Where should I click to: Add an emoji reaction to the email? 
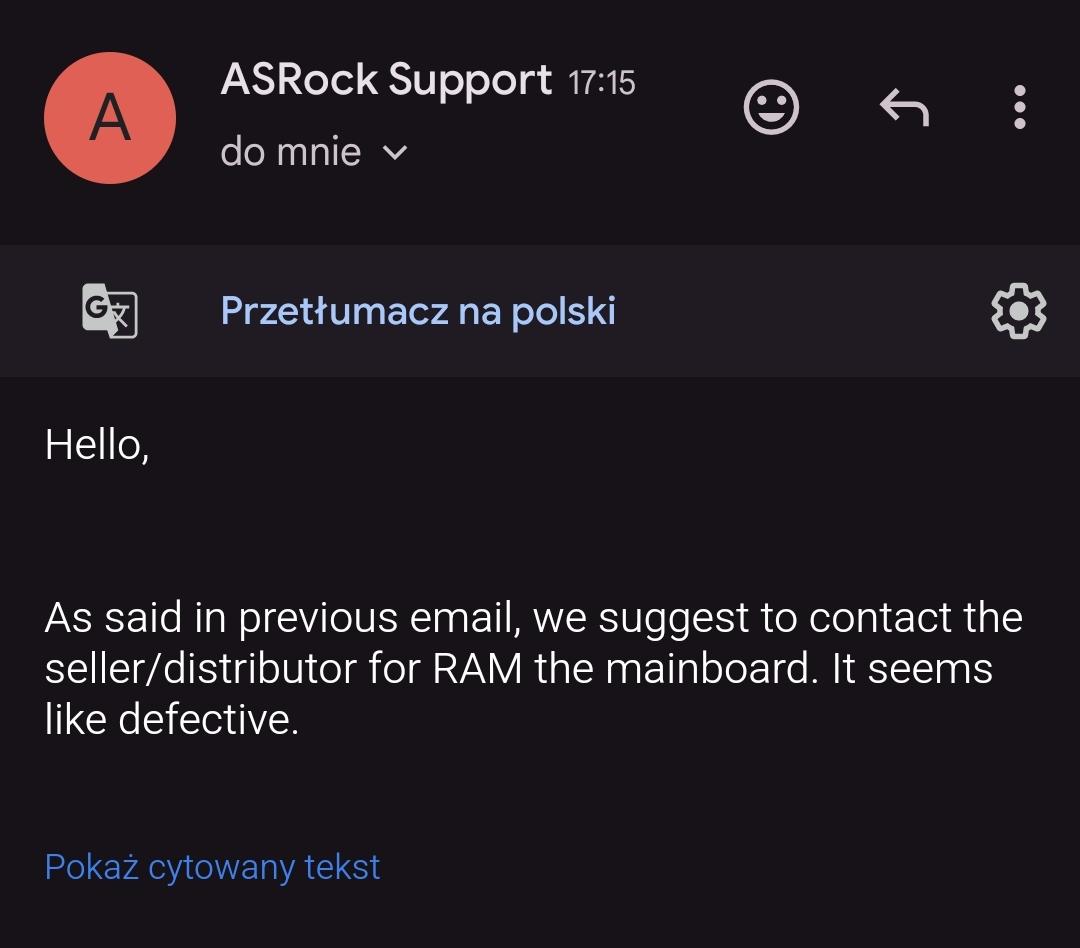tap(771, 107)
